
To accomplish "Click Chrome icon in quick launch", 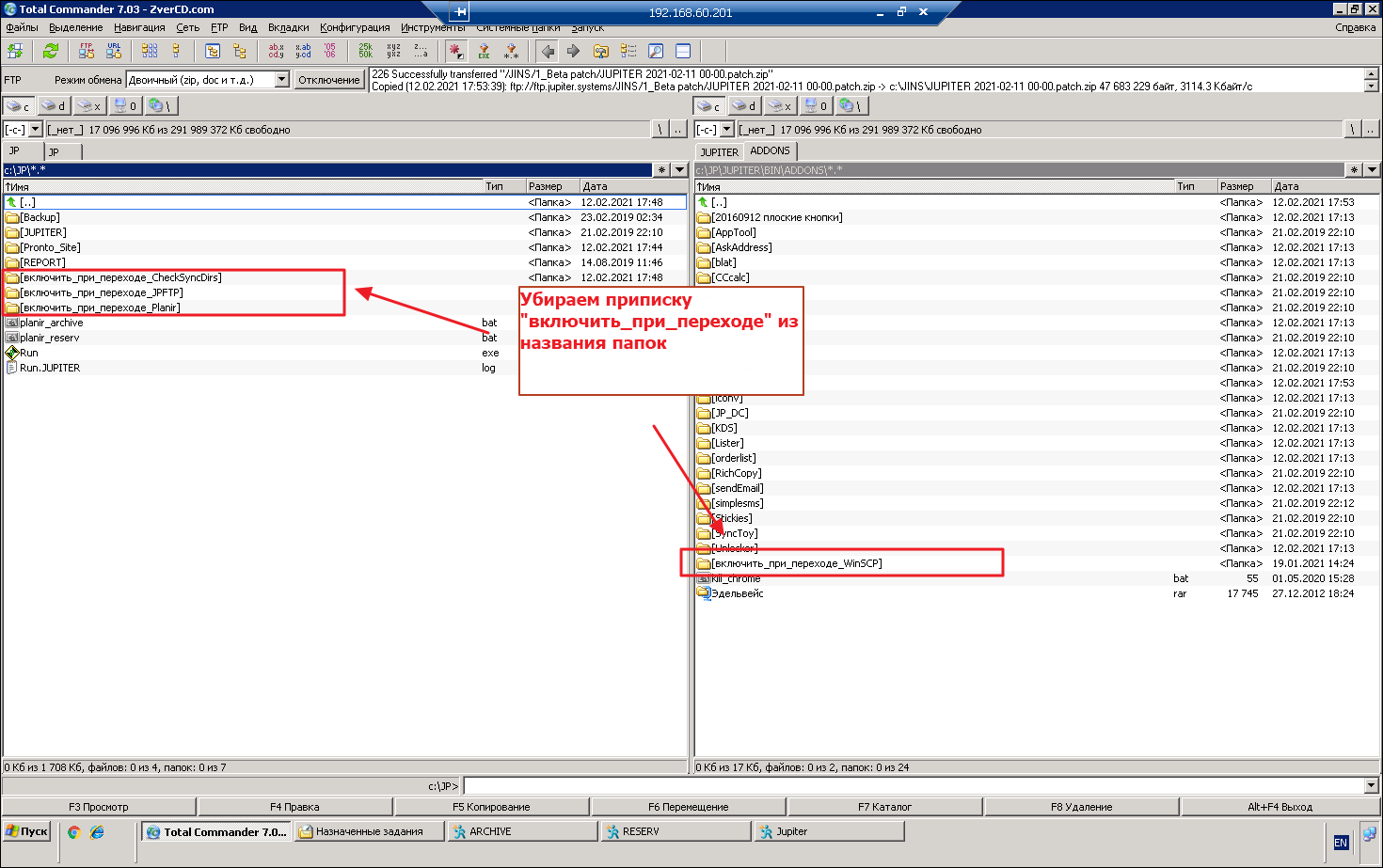I will (73, 832).
